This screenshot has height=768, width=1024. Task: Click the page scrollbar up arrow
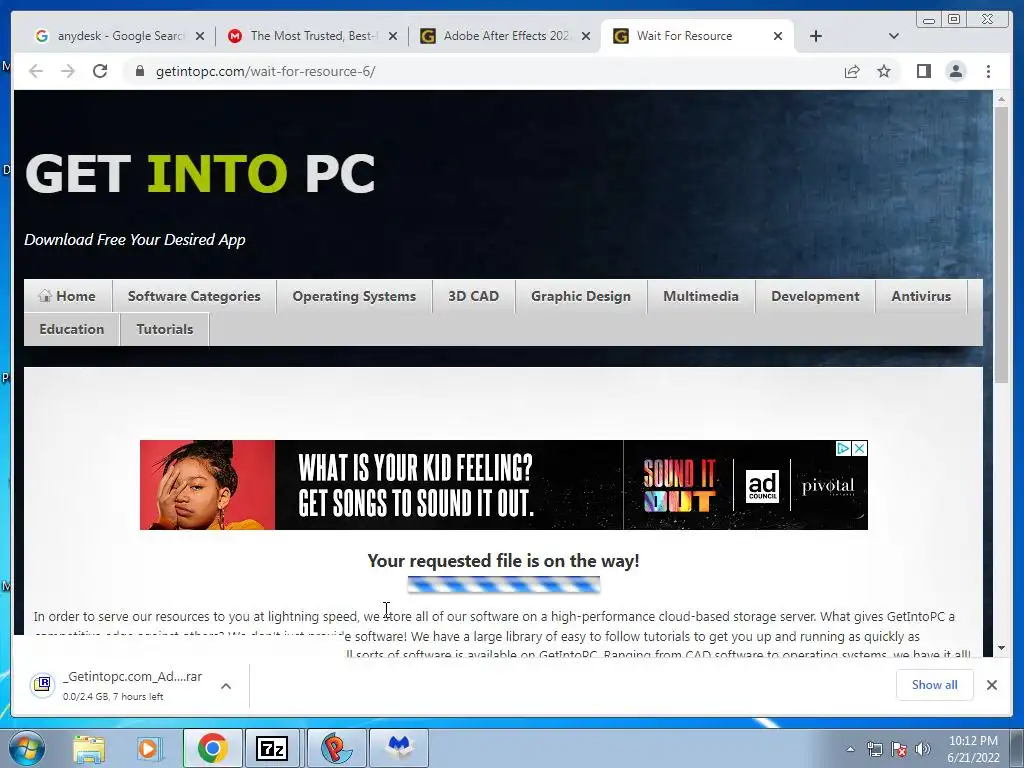tap(1001, 99)
